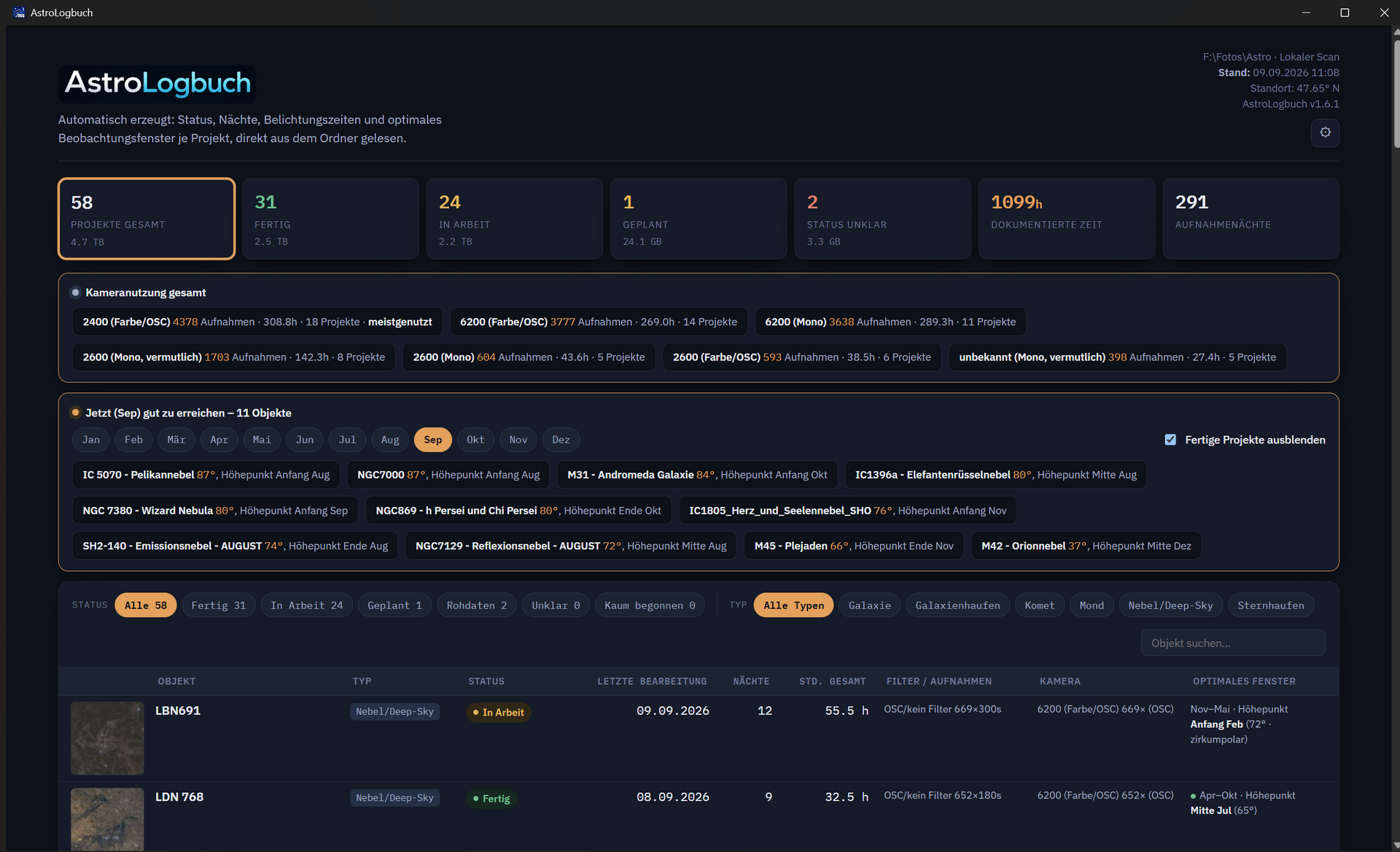
Task: Click the 'In Arbeit' badge of LBN691
Action: [x=499, y=713]
